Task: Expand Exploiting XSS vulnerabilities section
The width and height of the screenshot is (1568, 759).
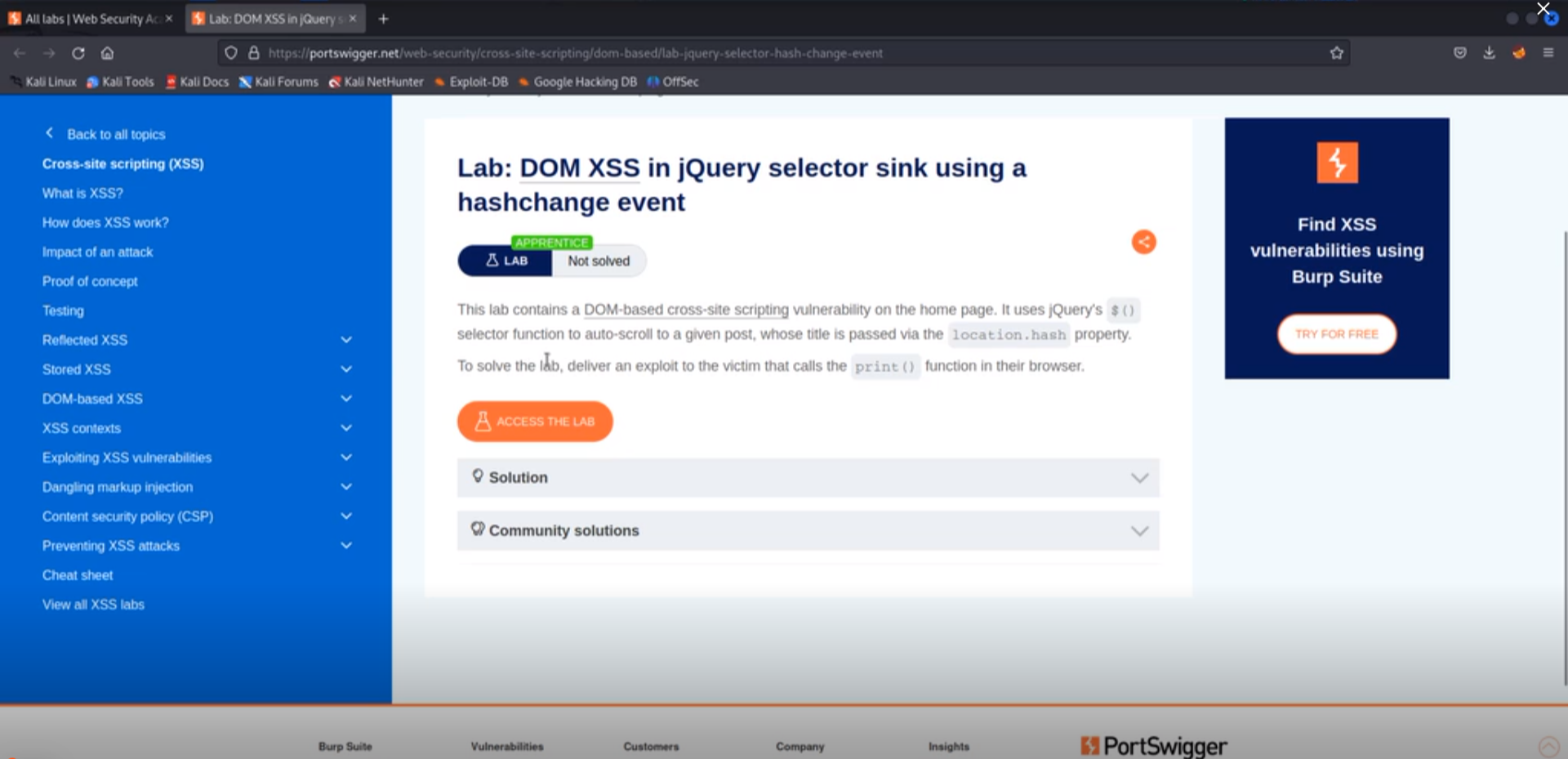Action: point(345,458)
